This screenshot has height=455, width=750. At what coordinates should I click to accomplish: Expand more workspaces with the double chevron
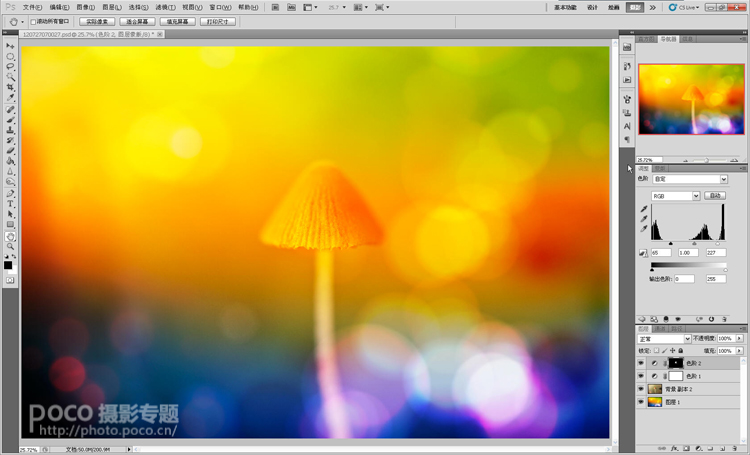[x=652, y=7]
